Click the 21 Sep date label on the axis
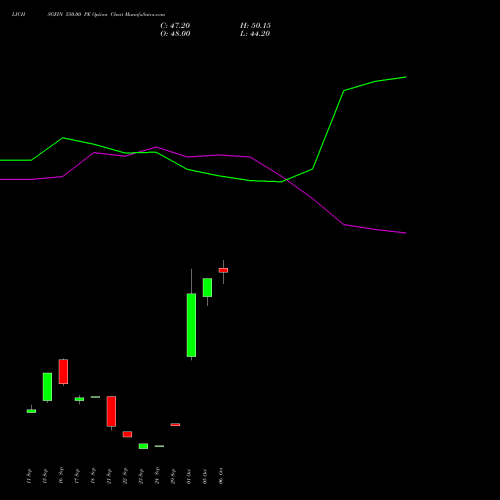 109,476
